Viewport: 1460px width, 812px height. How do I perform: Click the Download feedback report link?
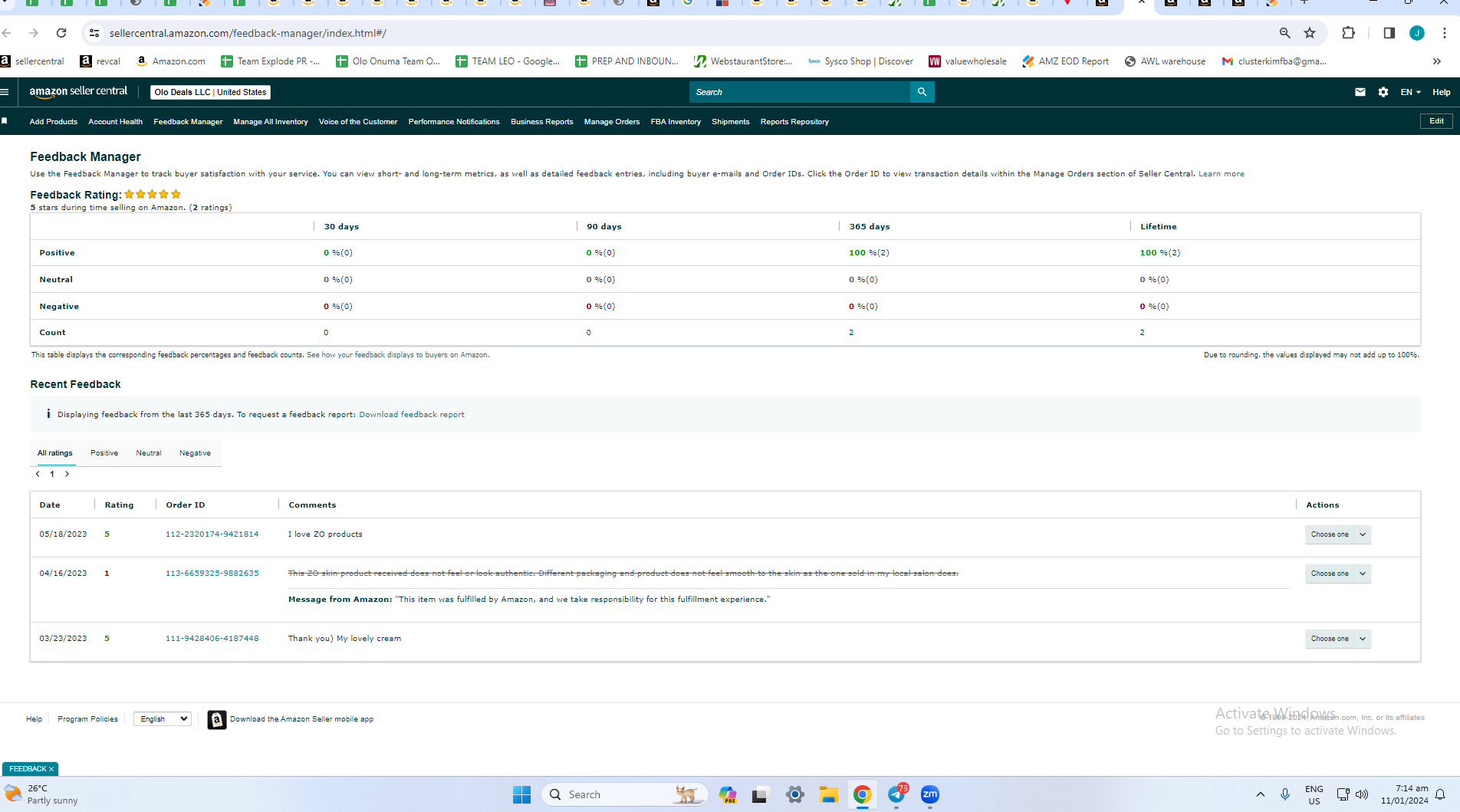pos(412,415)
